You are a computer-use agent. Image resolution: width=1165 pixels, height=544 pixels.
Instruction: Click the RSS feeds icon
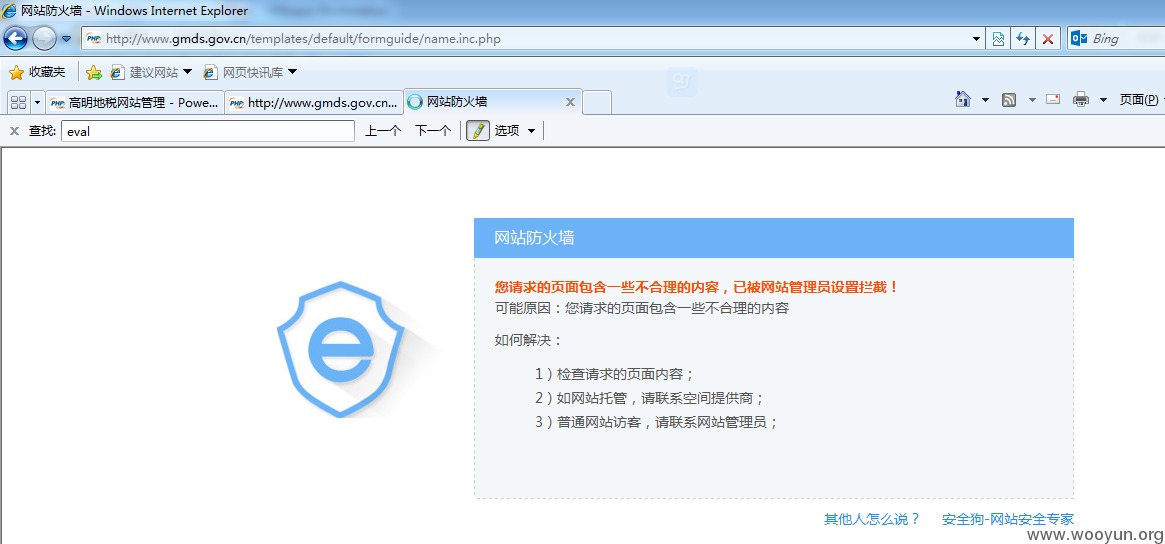coord(1009,100)
